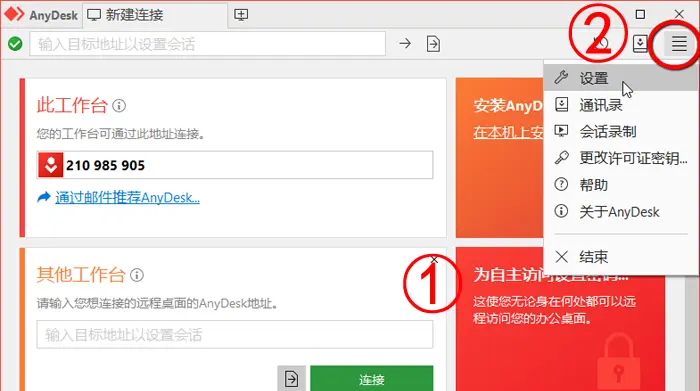Open a new connection tab with plus icon
The width and height of the screenshot is (700, 391).
(241, 15)
